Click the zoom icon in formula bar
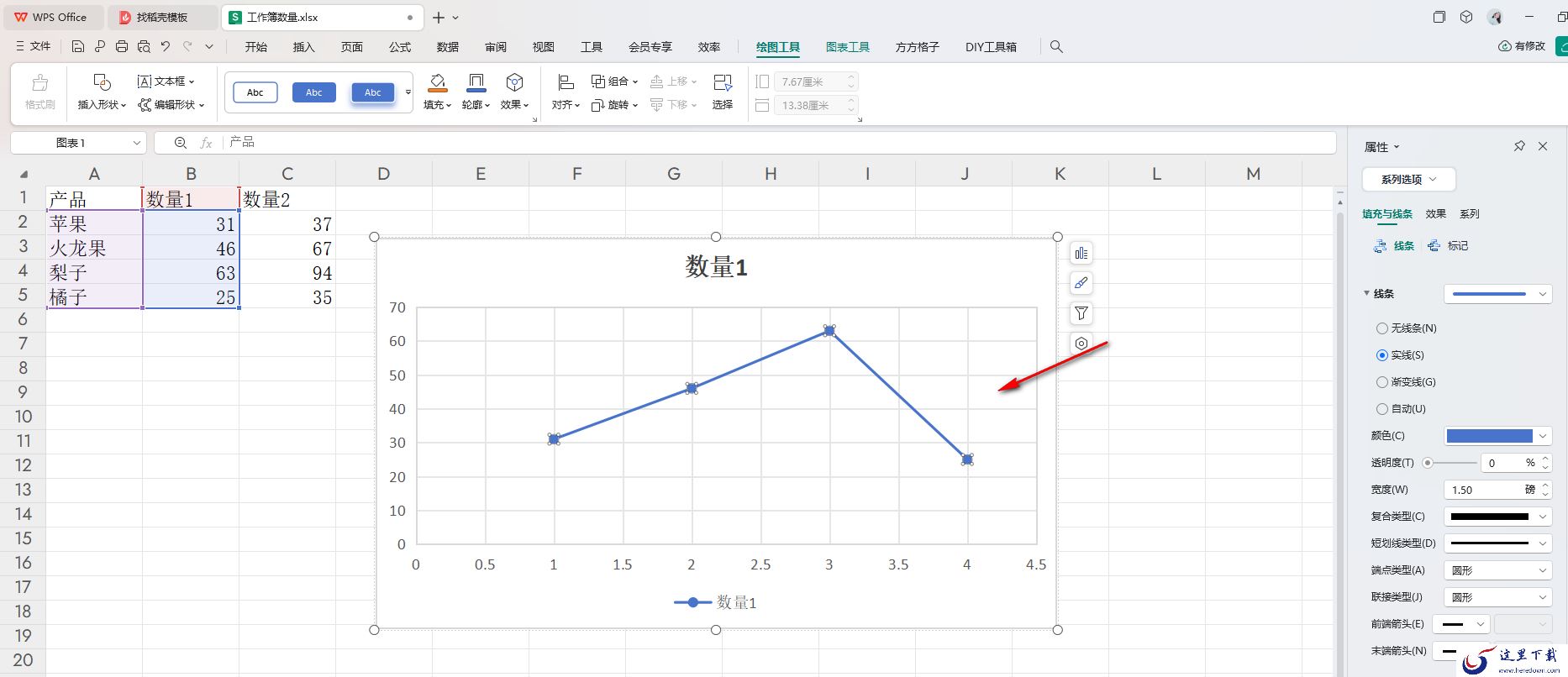Viewport: 1568px width, 677px height. (x=180, y=143)
